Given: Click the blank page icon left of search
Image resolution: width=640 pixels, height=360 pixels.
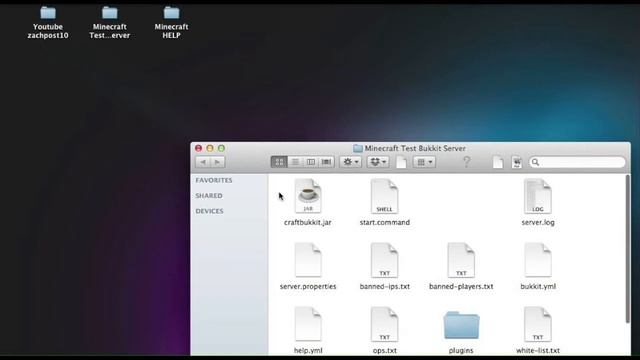Looking at the screenshot, I should 498,162.
